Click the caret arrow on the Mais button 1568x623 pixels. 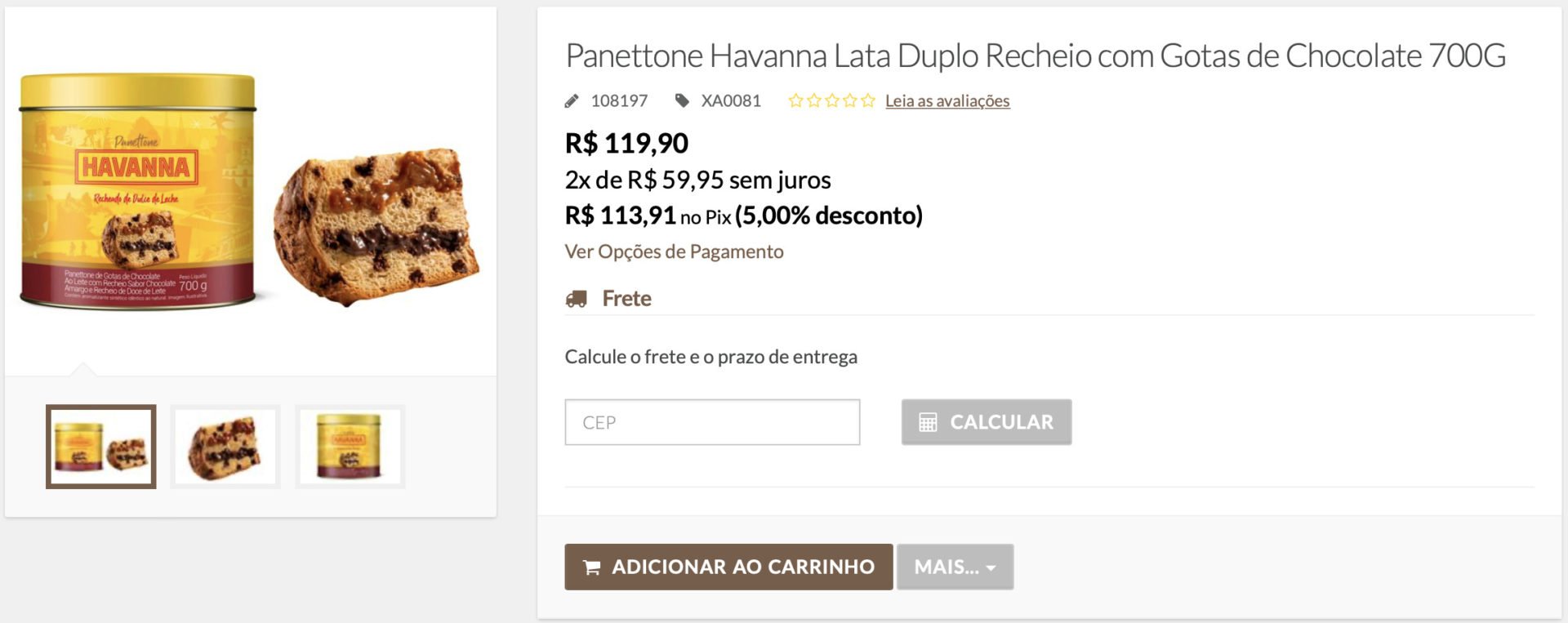click(x=991, y=567)
